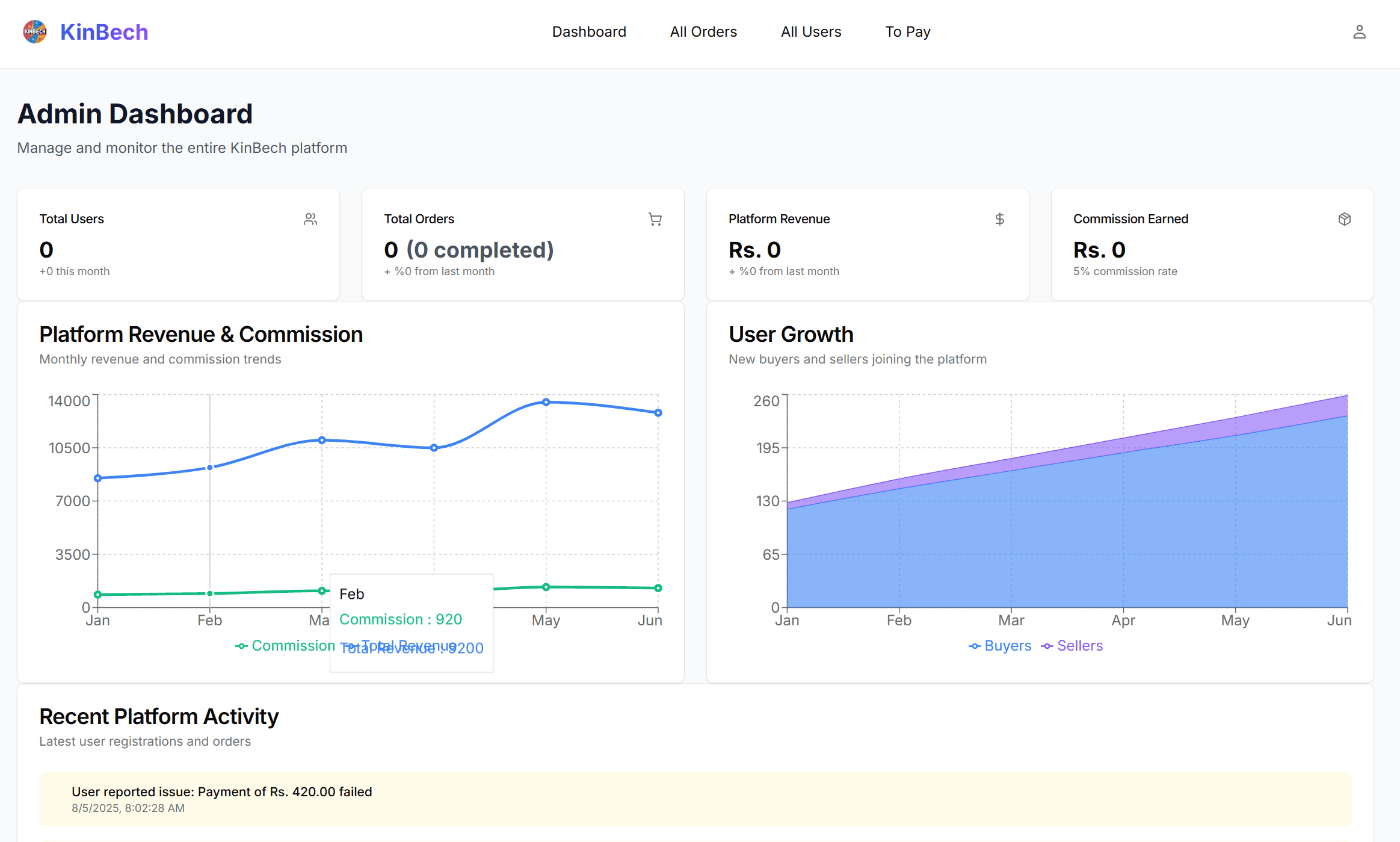Click the Commission Earned package icon
The height and width of the screenshot is (842, 1400).
click(1345, 219)
